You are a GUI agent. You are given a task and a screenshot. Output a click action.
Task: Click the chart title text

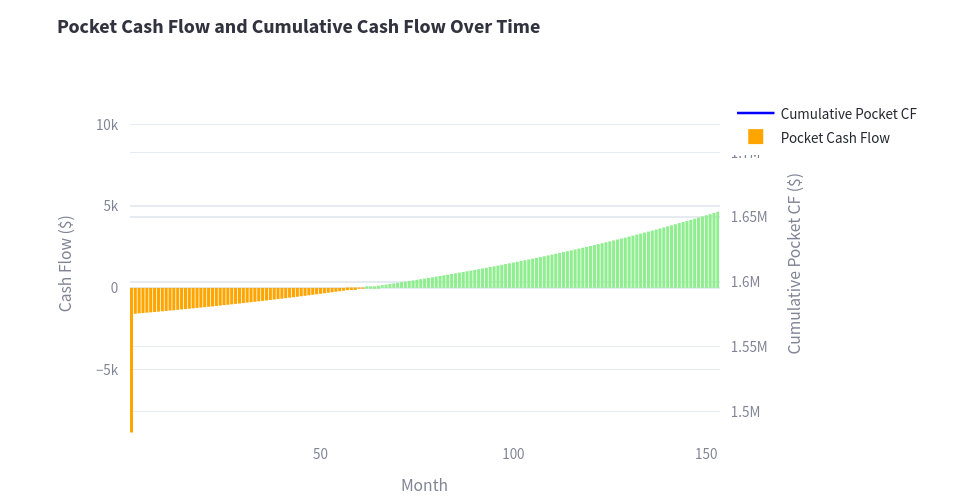298,26
